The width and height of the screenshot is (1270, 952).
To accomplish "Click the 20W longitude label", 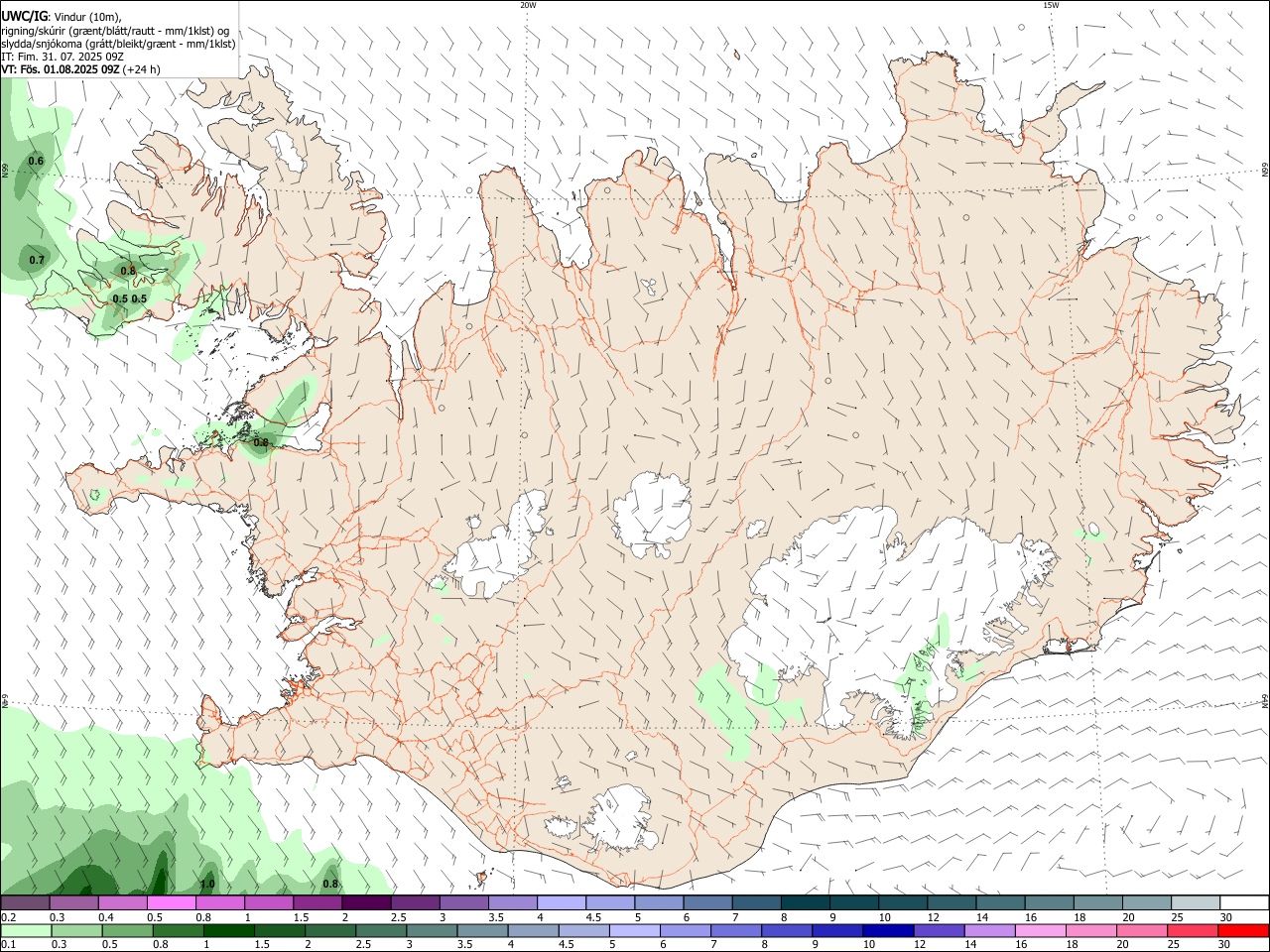I will click(x=528, y=5).
